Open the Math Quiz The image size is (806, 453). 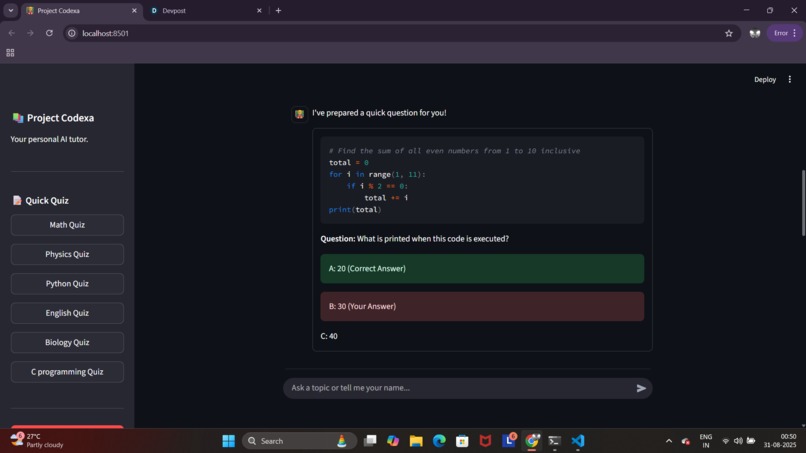point(67,225)
